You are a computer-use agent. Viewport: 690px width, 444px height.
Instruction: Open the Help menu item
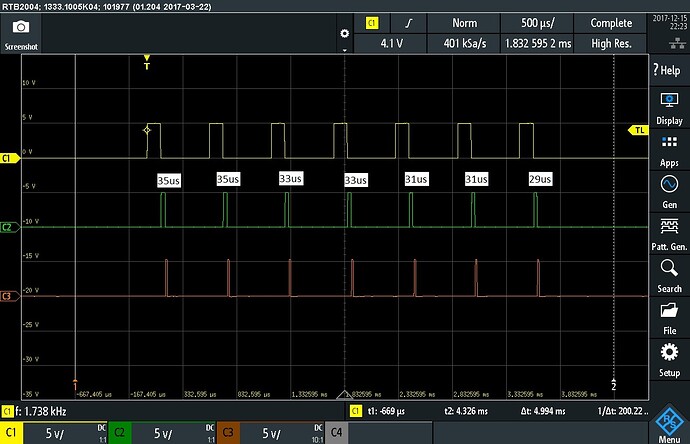point(669,70)
